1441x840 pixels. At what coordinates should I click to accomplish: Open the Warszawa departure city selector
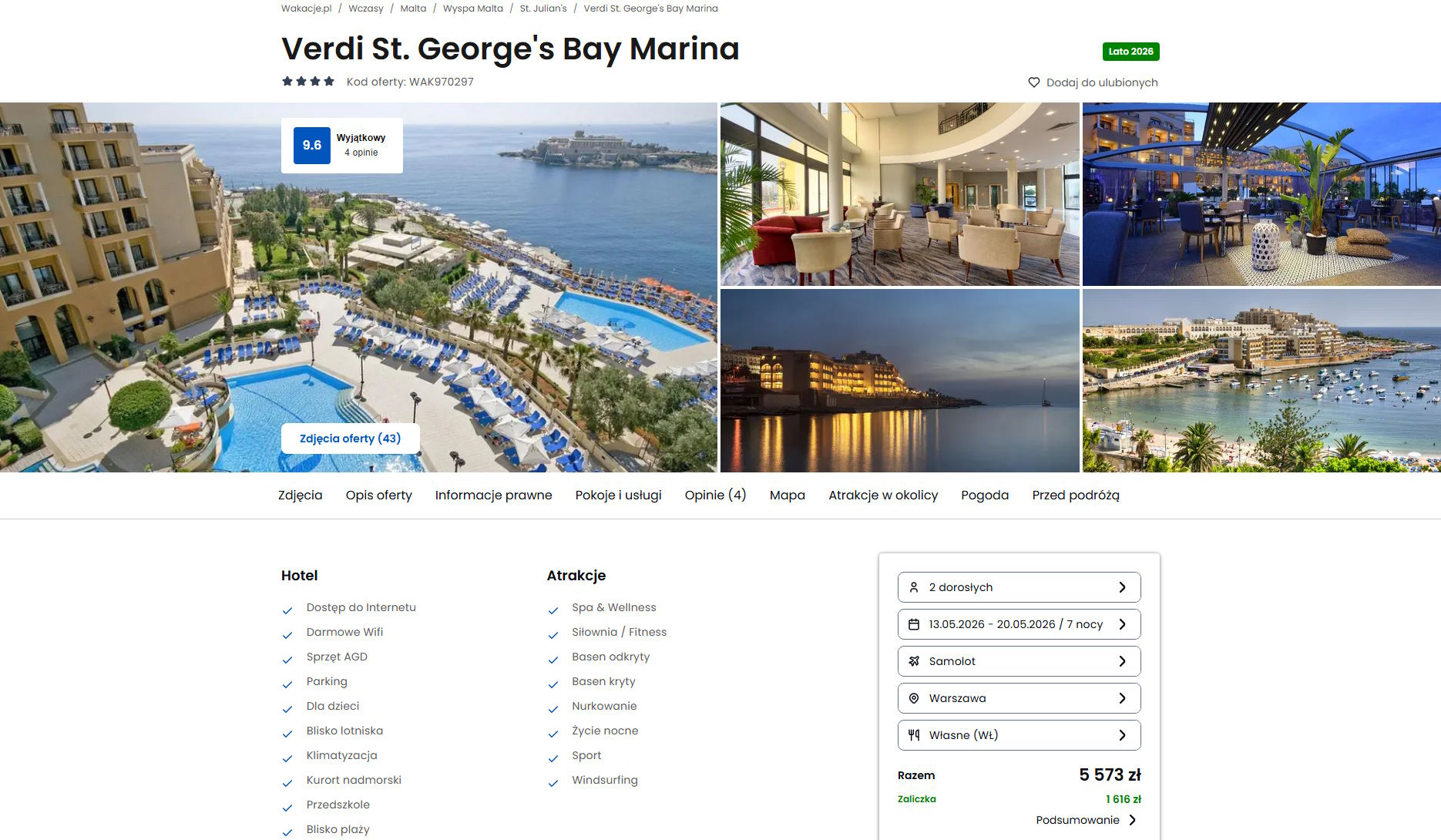click(1019, 698)
